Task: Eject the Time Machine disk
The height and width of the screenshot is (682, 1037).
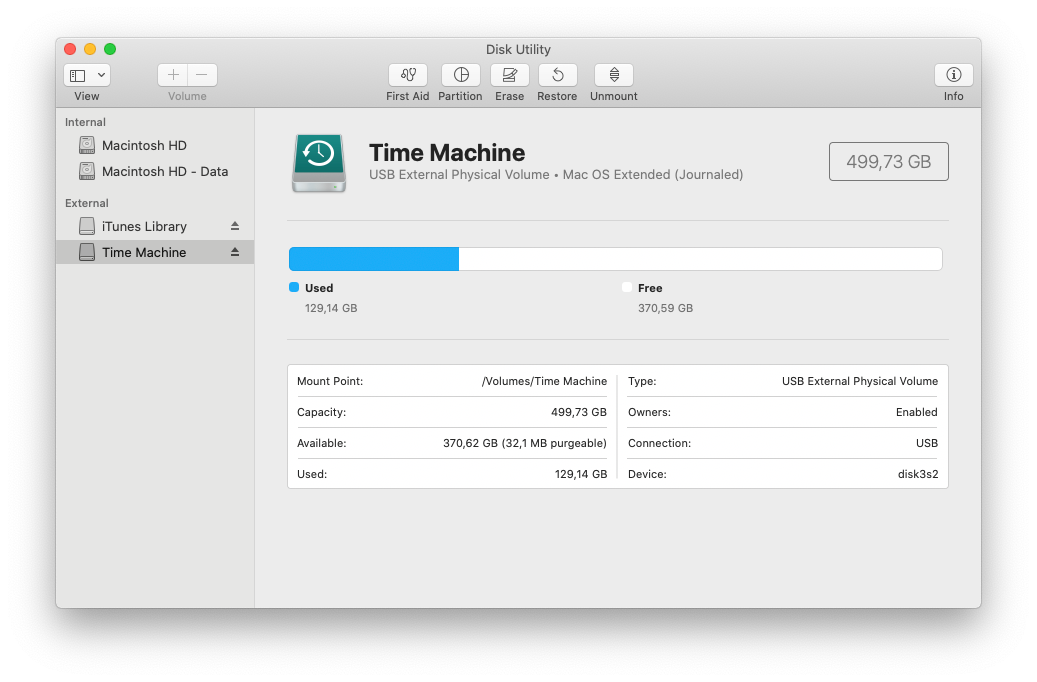Action: coord(235,252)
